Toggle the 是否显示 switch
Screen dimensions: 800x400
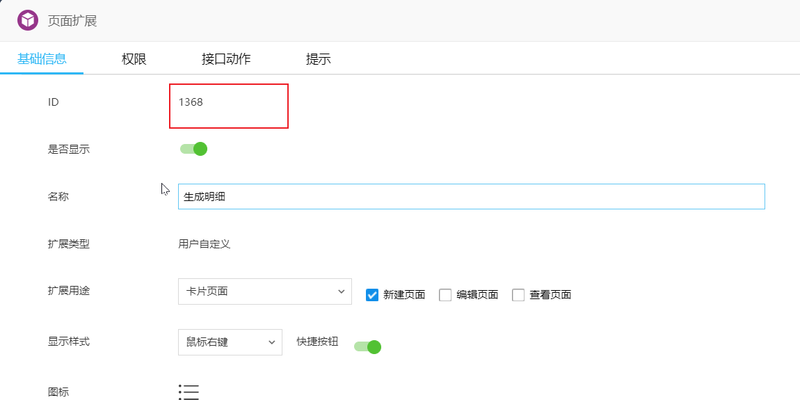193,149
